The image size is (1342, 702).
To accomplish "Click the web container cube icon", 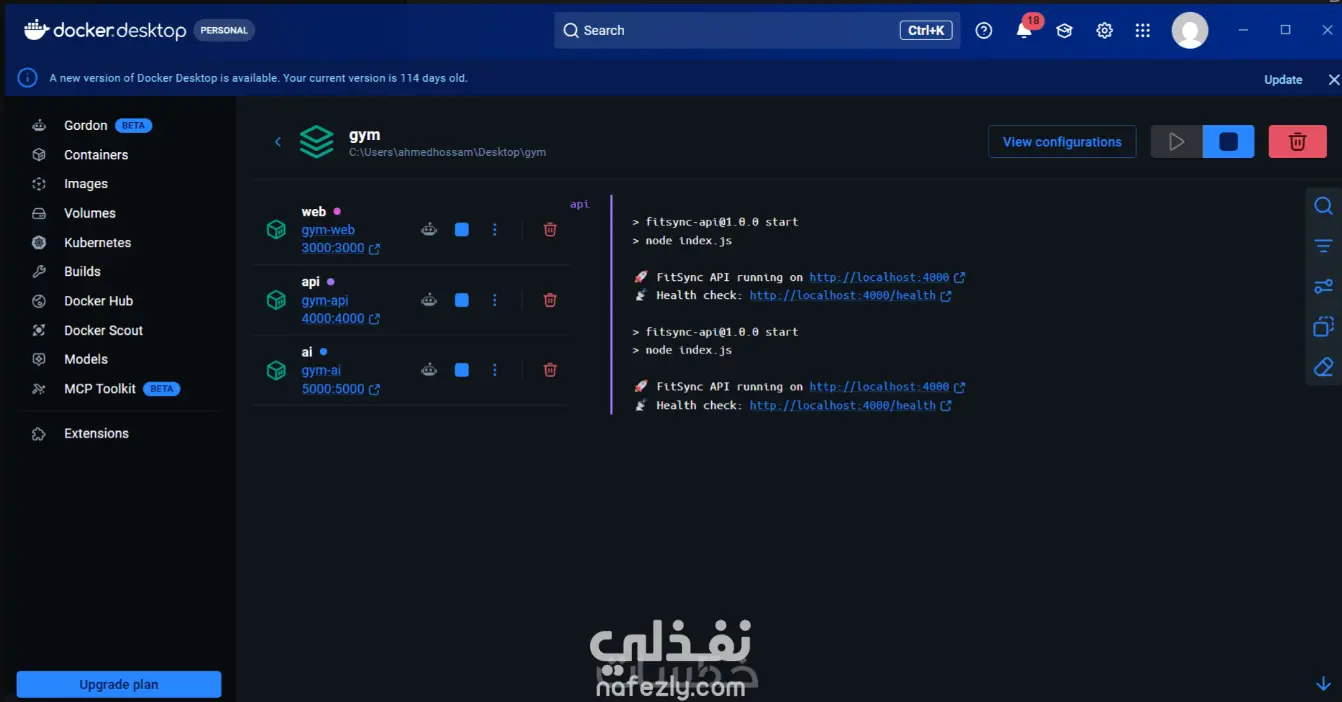I will click(x=276, y=230).
